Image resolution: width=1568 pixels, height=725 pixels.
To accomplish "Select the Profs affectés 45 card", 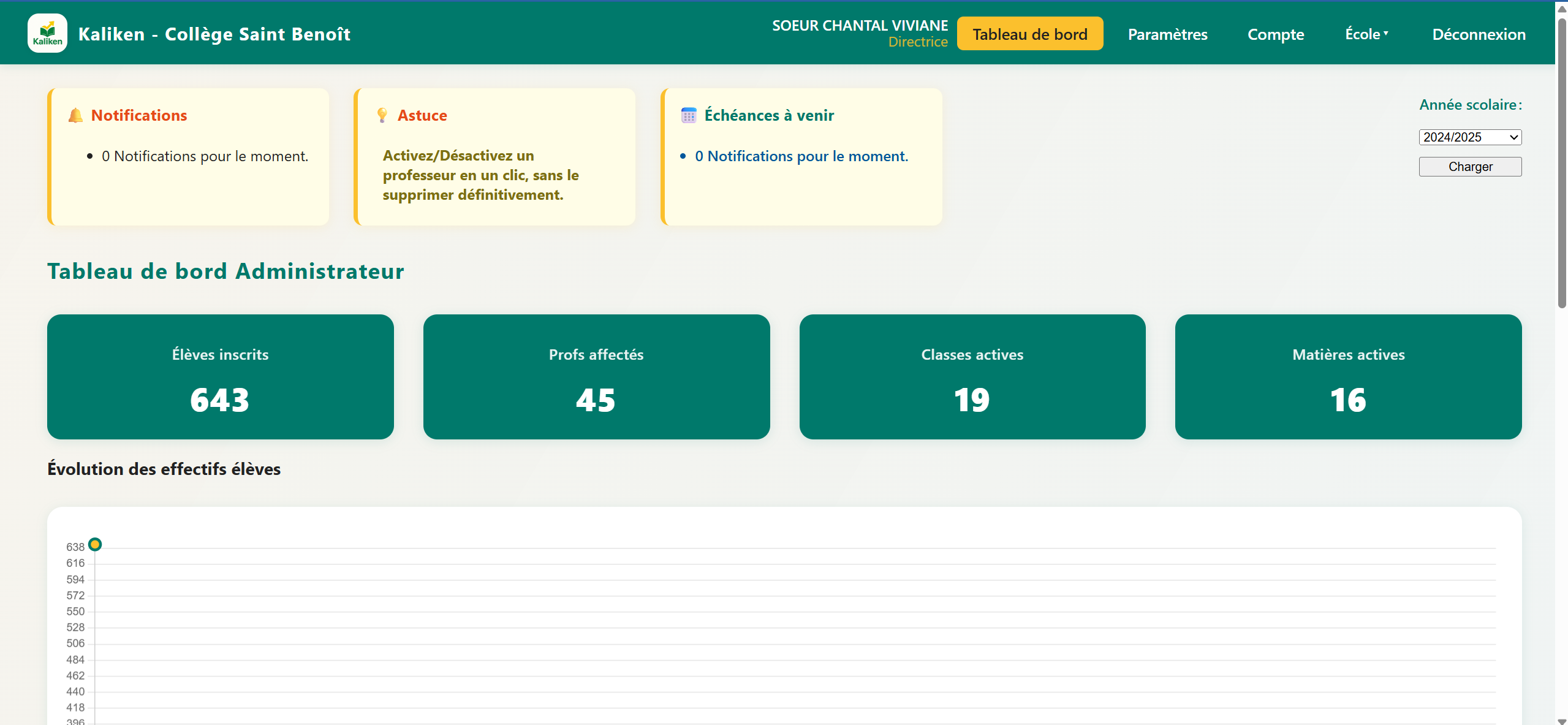I will 596,377.
